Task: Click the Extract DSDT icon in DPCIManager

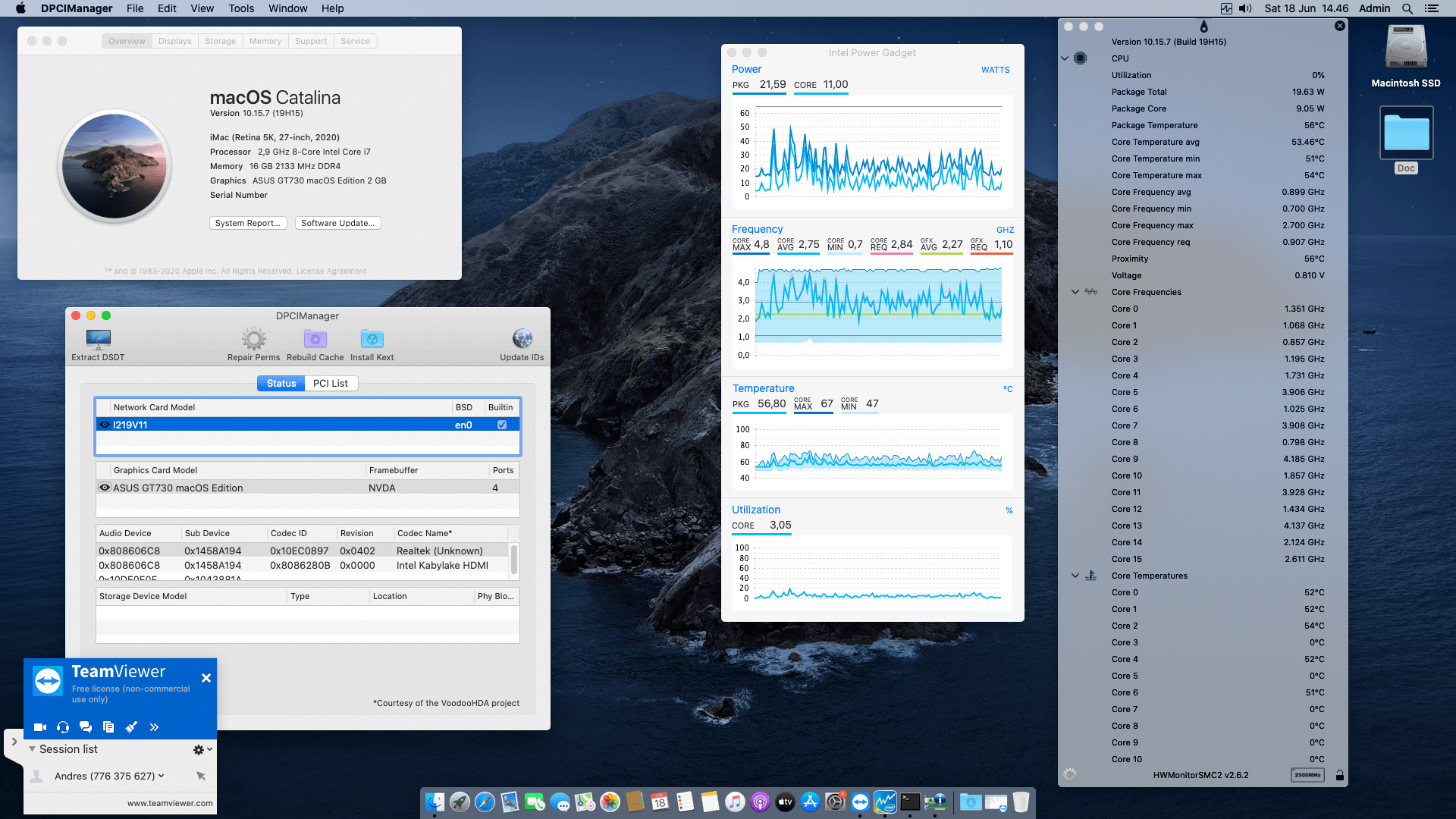Action: 97,340
